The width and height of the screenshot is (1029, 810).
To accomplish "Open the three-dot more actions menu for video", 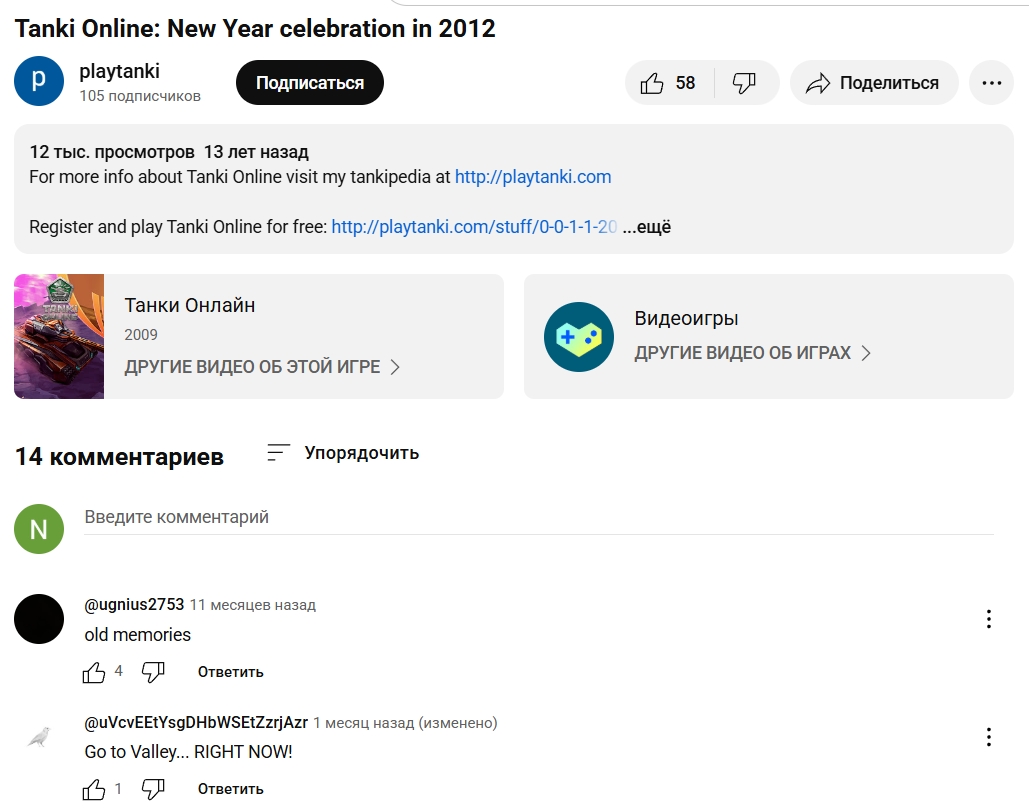I will pyautogui.click(x=991, y=83).
